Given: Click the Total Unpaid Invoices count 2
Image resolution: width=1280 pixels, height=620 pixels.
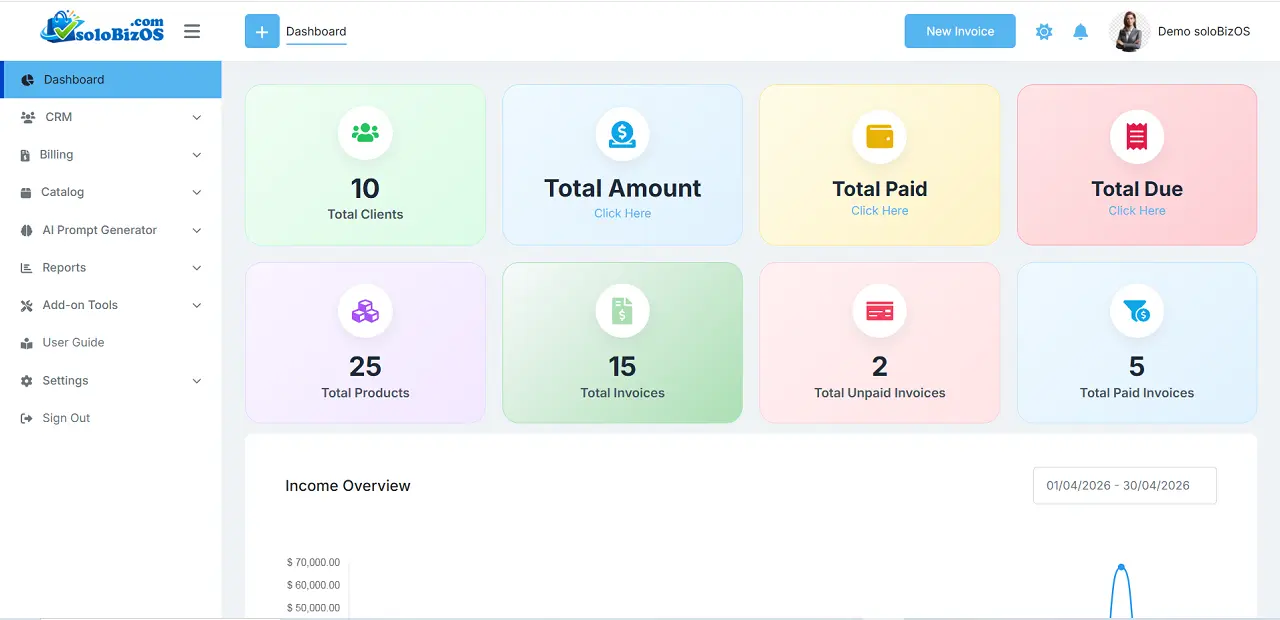Looking at the screenshot, I should [880, 366].
